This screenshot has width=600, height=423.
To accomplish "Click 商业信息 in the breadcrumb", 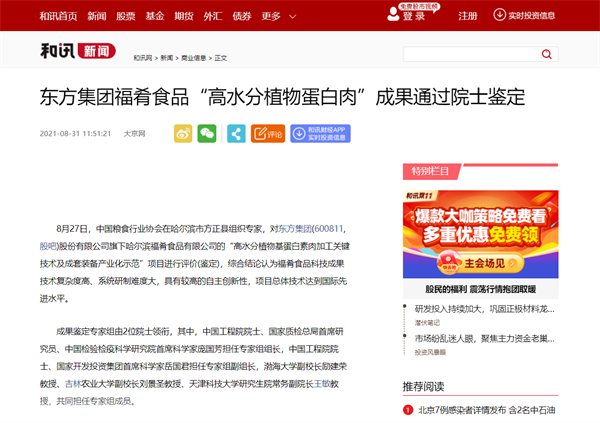I will point(194,58).
